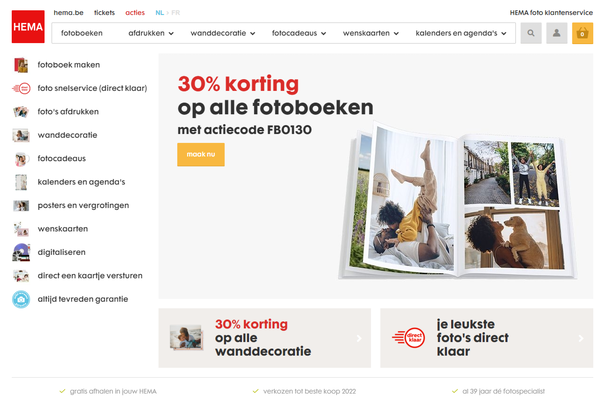The image size is (605, 402).
Task: Click the altijd tevreden garantie camera icon
Action: coord(21,299)
